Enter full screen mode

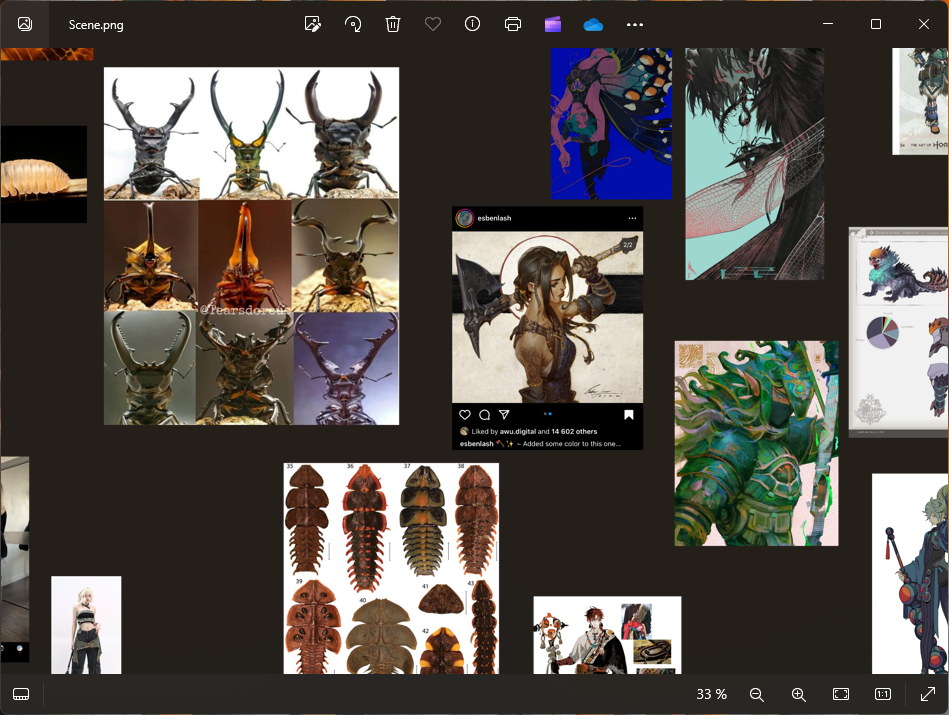pos(927,694)
